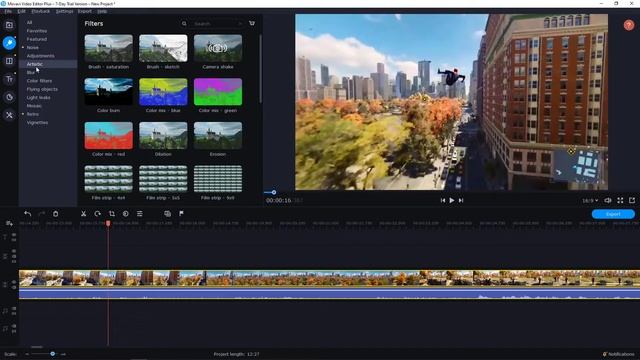Image resolution: width=640 pixels, height=360 pixels.
Task: Click the blue audio waveform on the timeline
Action: pyautogui.click(x=329, y=293)
